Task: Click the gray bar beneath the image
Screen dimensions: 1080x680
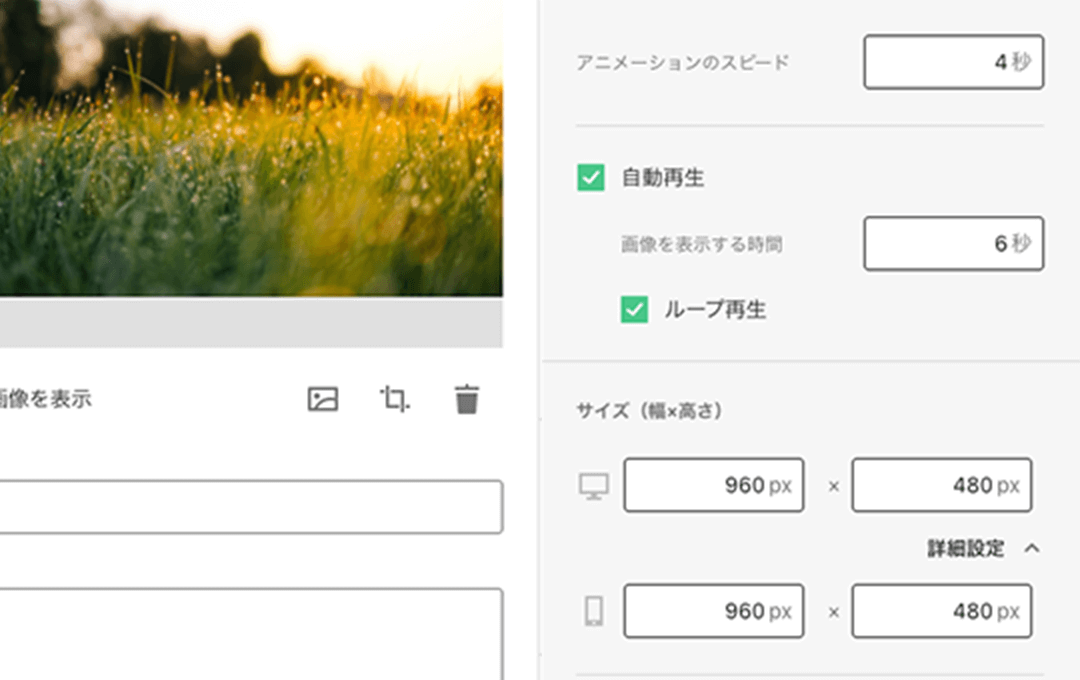Action: pos(250,322)
